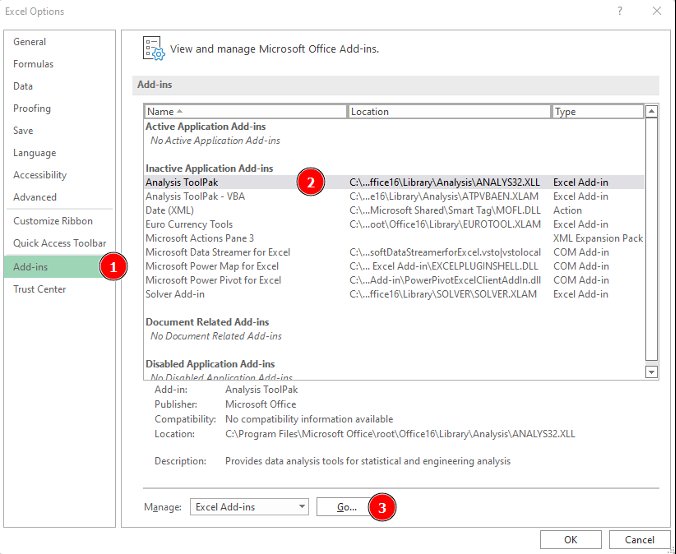This screenshot has height=554, width=676.
Task: Open the Manage Excel Add-ins dropdown
Action: click(249, 507)
